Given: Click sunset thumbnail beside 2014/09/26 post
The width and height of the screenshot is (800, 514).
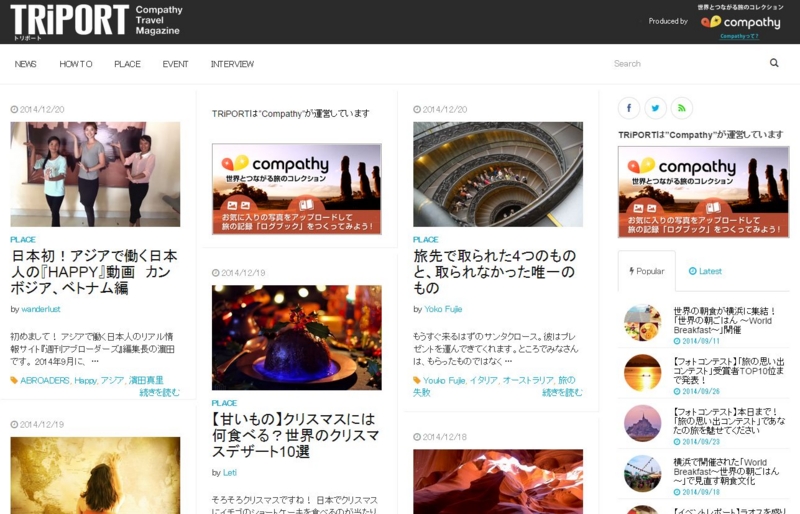Looking at the screenshot, I should pos(642,373).
